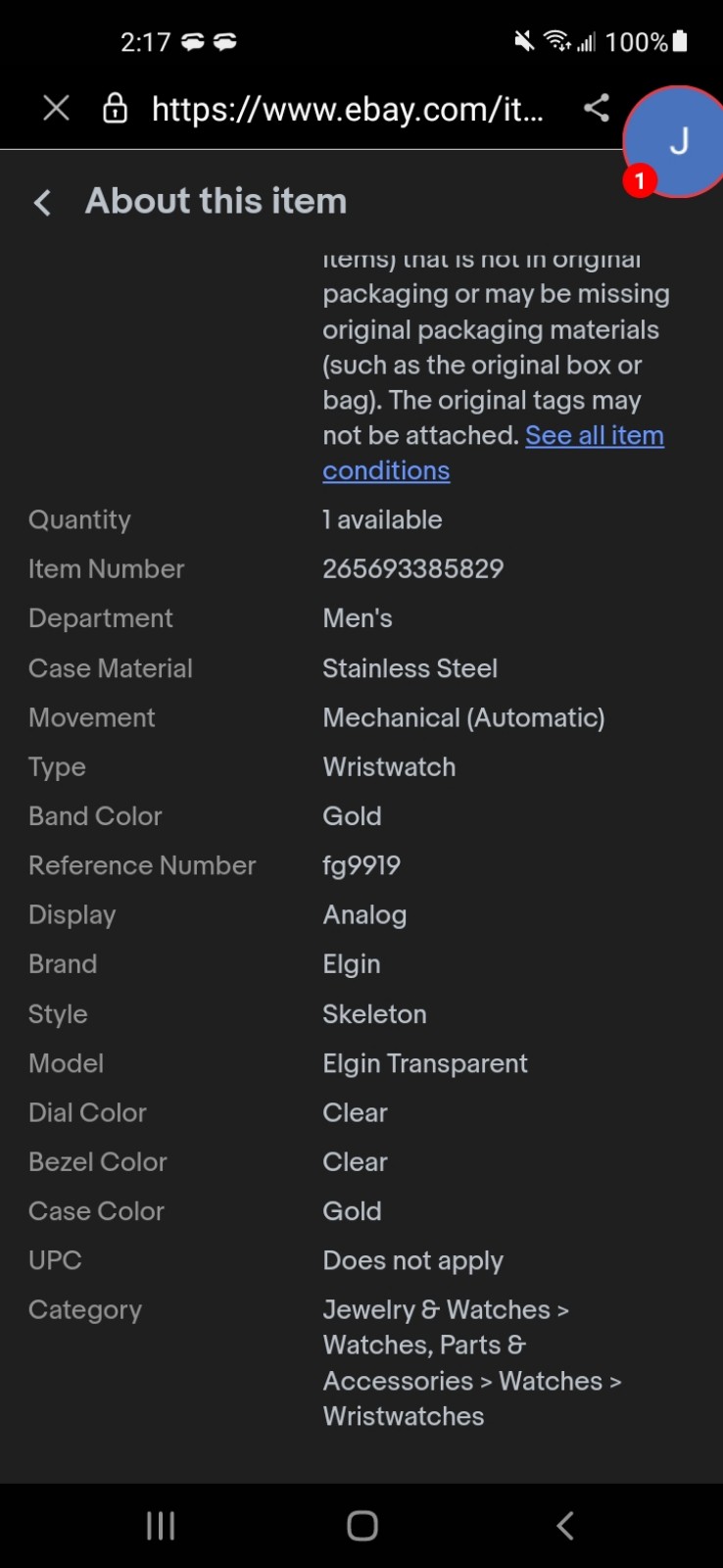723x1568 pixels.
Task: Go back using About this item arrow
Action: pos(42,203)
